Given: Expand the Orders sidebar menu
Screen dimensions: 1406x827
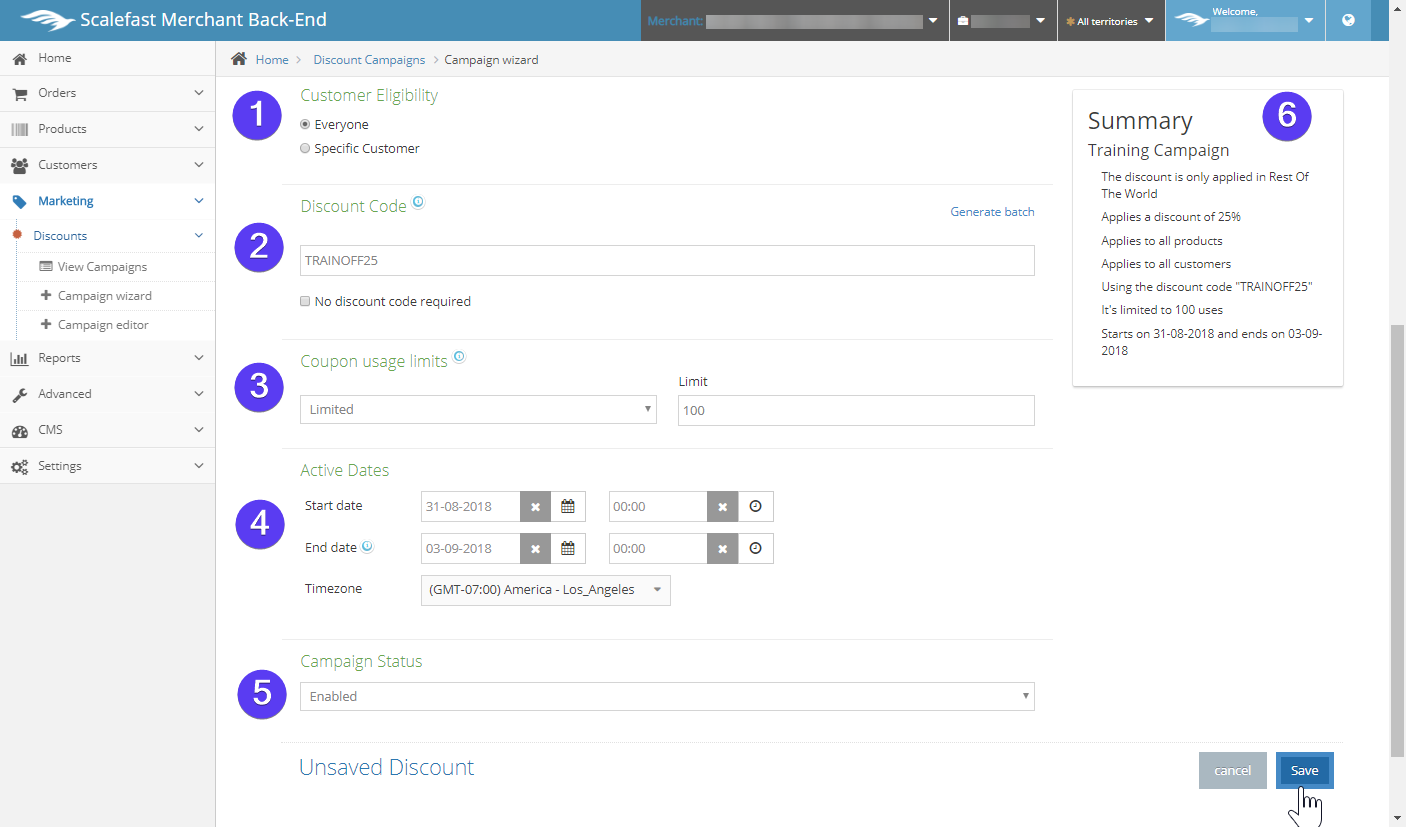Looking at the screenshot, I should pyautogui.click(x=107, y=93).
